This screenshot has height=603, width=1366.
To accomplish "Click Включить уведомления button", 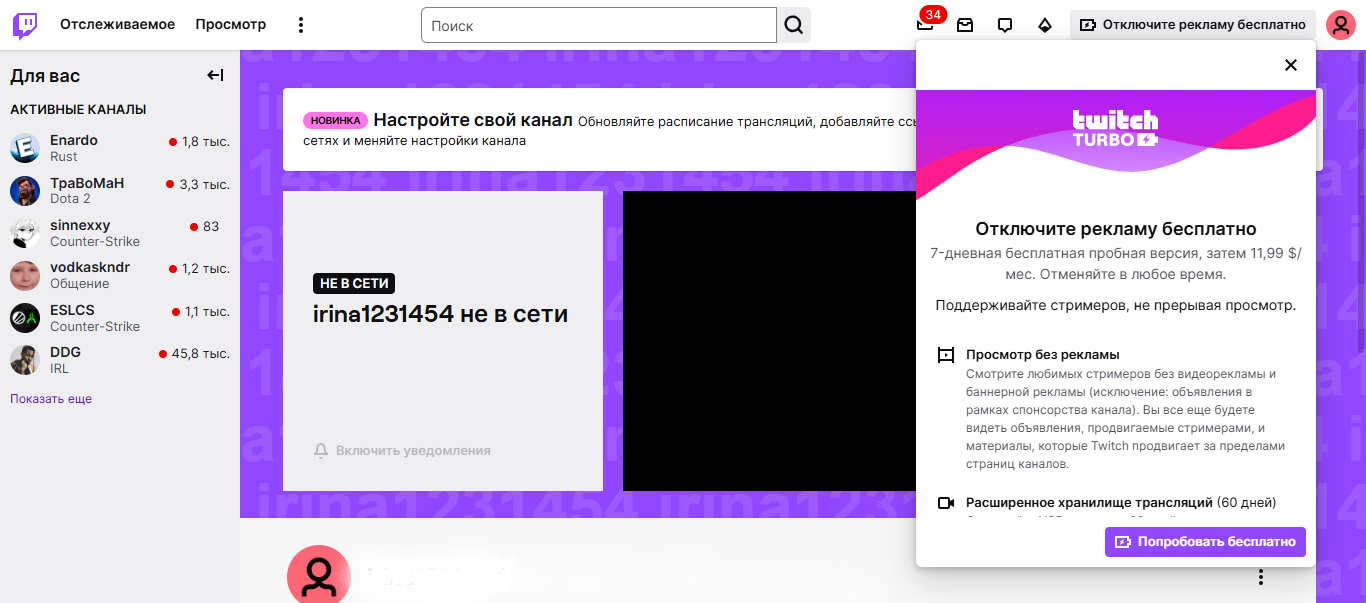I will pos(402,451).
